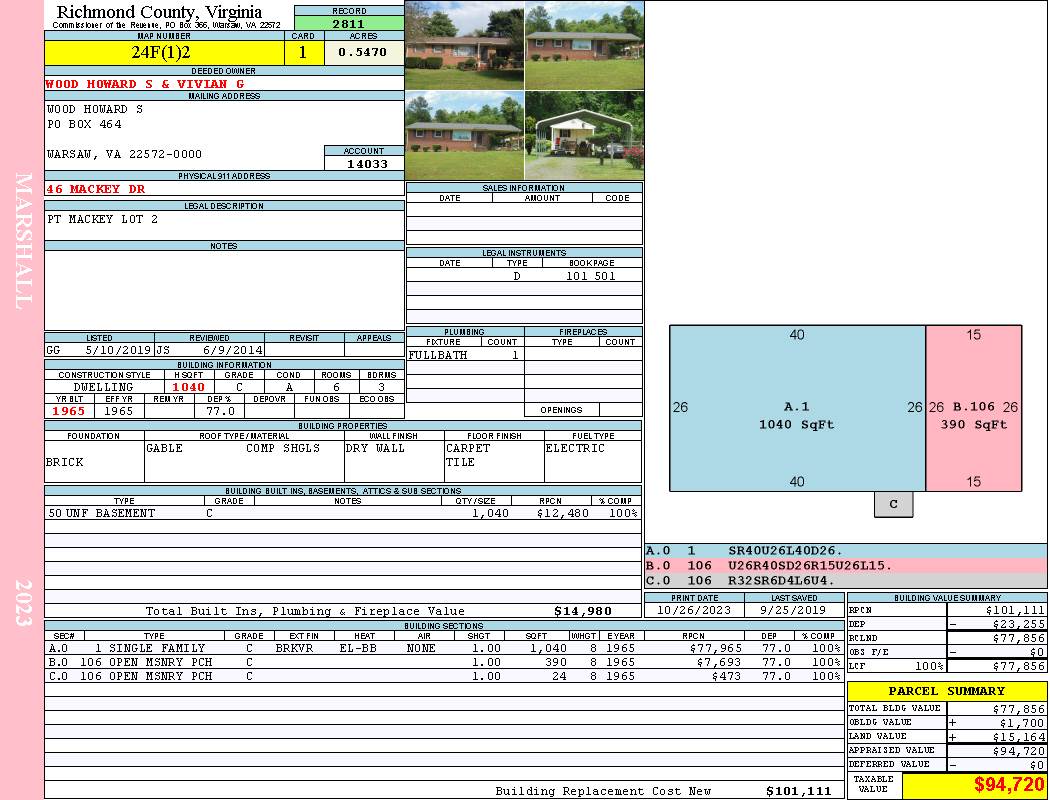Click the record number 2811 field
This screenshot has width=1050, height=800.
pyautogui.click(x=349, y=23)
